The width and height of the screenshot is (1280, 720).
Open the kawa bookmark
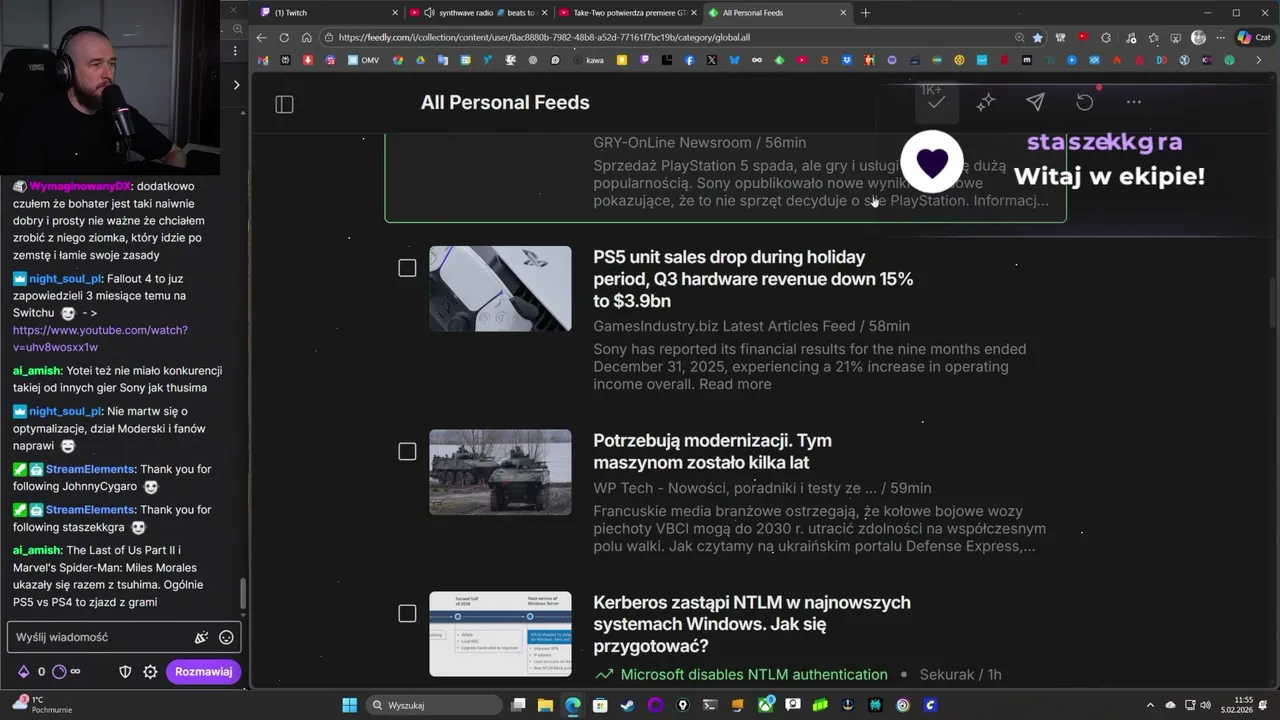pos(589,60)
